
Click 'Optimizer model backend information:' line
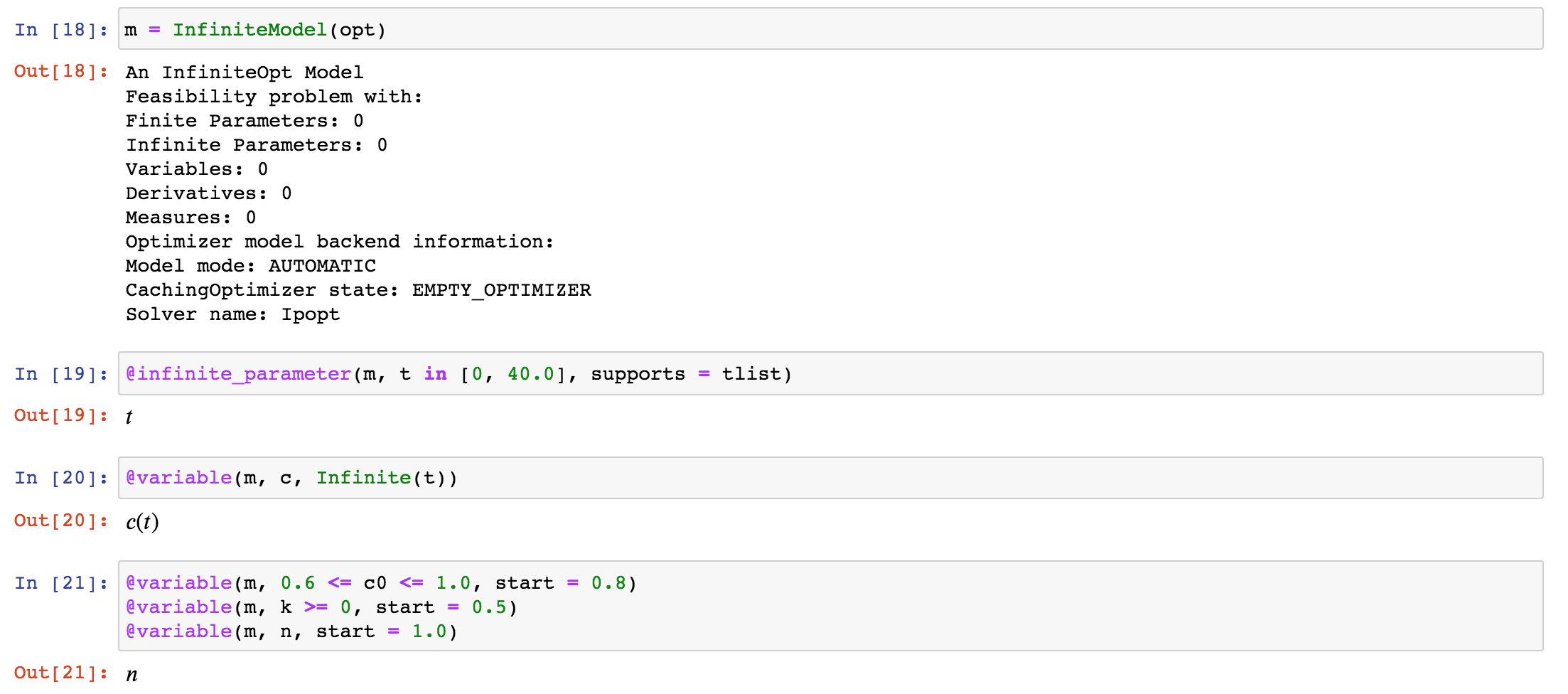[x=340, y=242]
